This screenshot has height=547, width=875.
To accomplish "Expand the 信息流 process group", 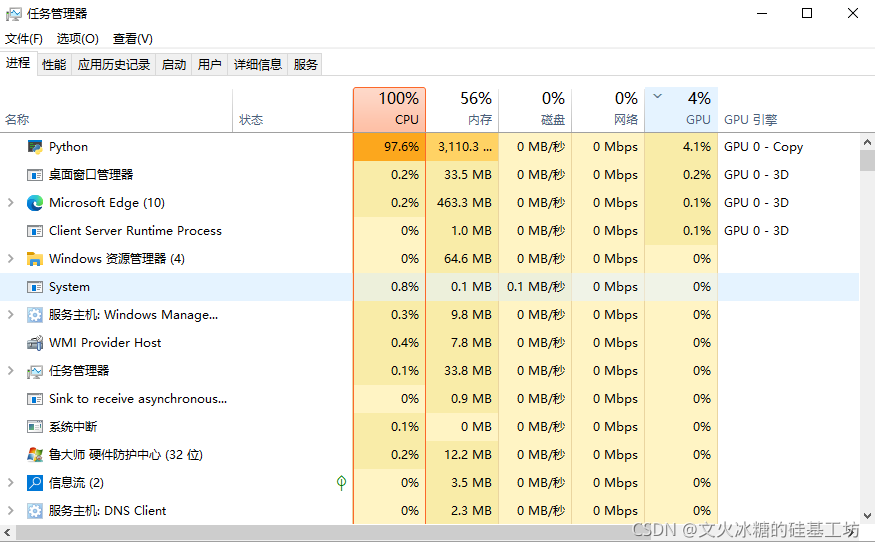I will click(11, 483).
